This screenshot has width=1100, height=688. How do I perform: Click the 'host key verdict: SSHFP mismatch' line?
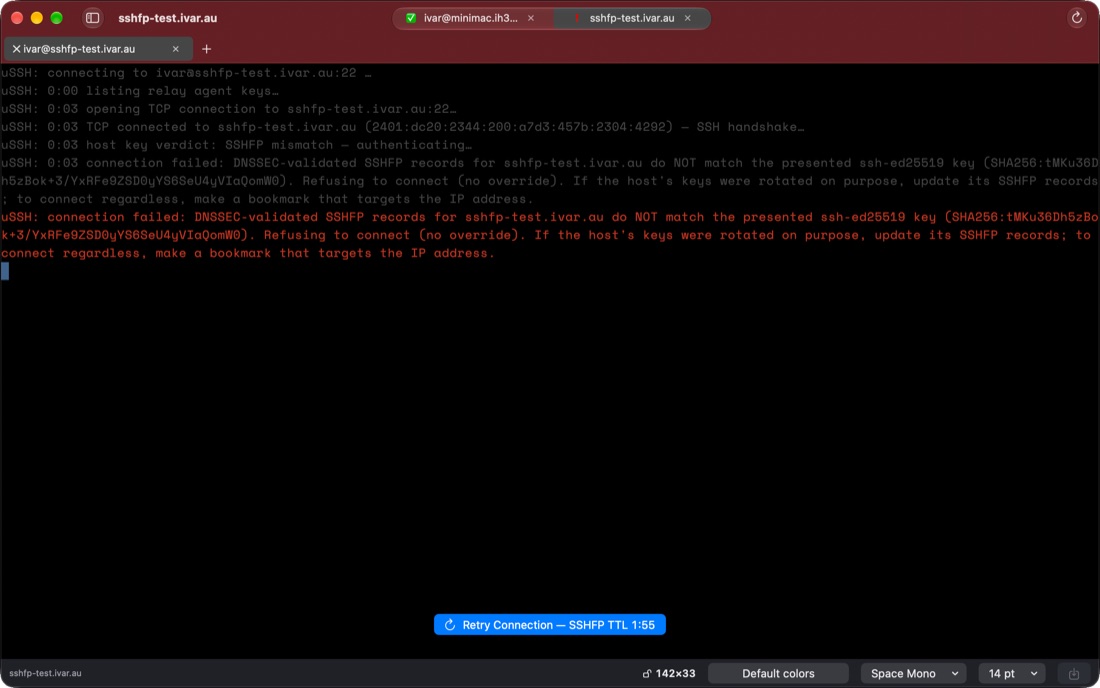click(236, 145)
